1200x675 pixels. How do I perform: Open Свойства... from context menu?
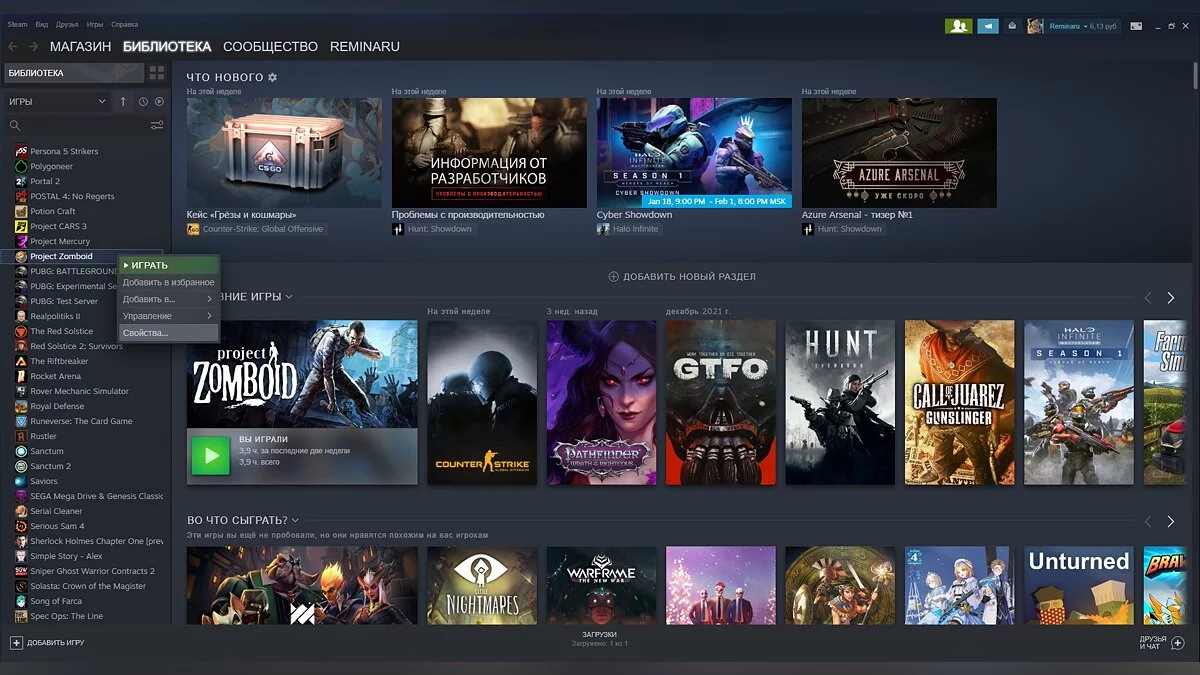pos(168,332)
